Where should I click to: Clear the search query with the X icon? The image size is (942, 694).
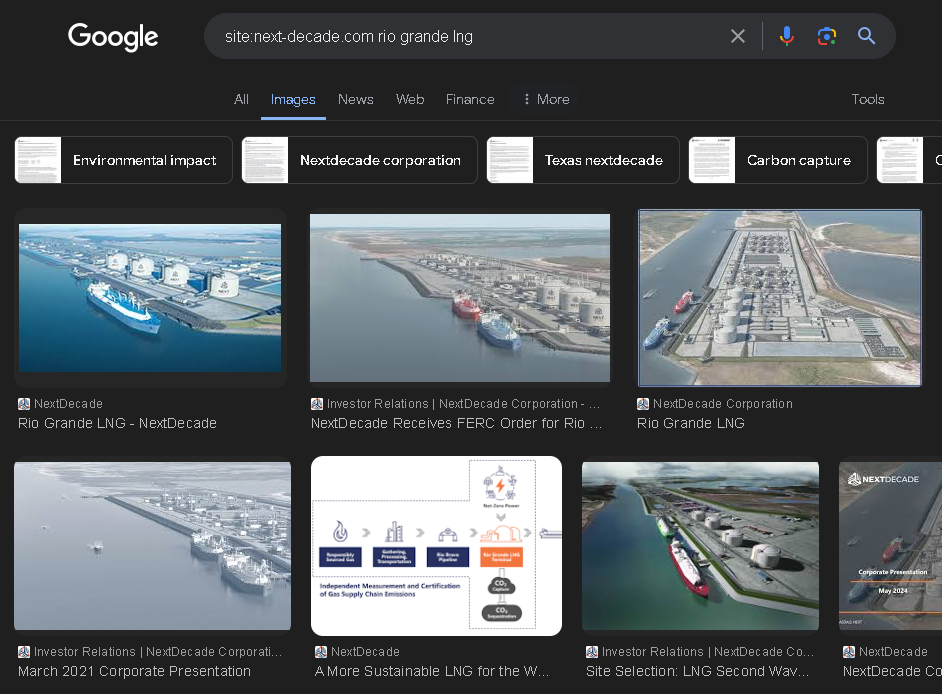[738, 37]
